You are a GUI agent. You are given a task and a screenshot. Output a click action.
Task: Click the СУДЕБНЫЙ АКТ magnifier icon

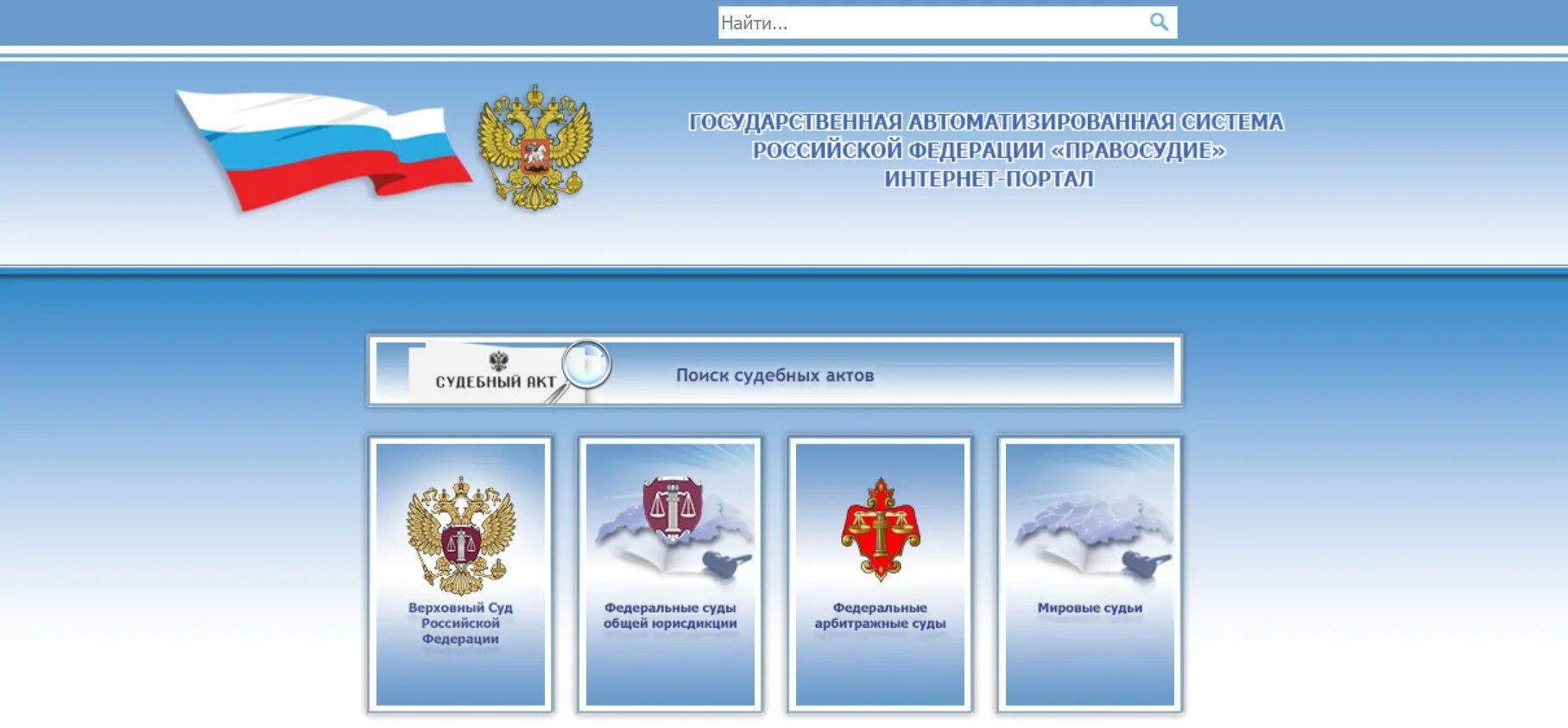pyautogui.click(x=509, y=372)
